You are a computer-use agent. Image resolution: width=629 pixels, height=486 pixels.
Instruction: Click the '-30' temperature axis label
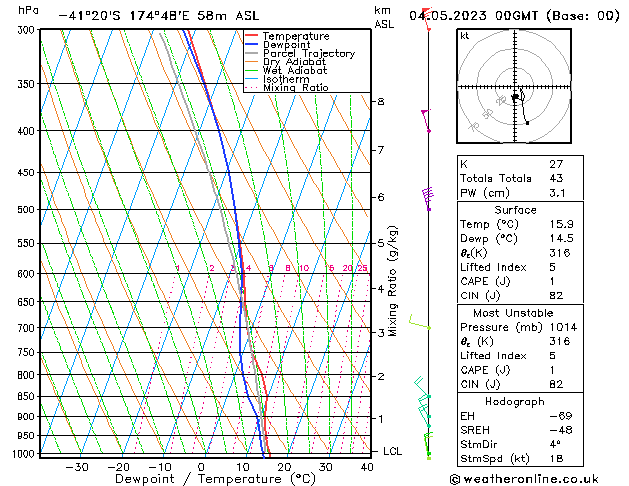(77, 468)
